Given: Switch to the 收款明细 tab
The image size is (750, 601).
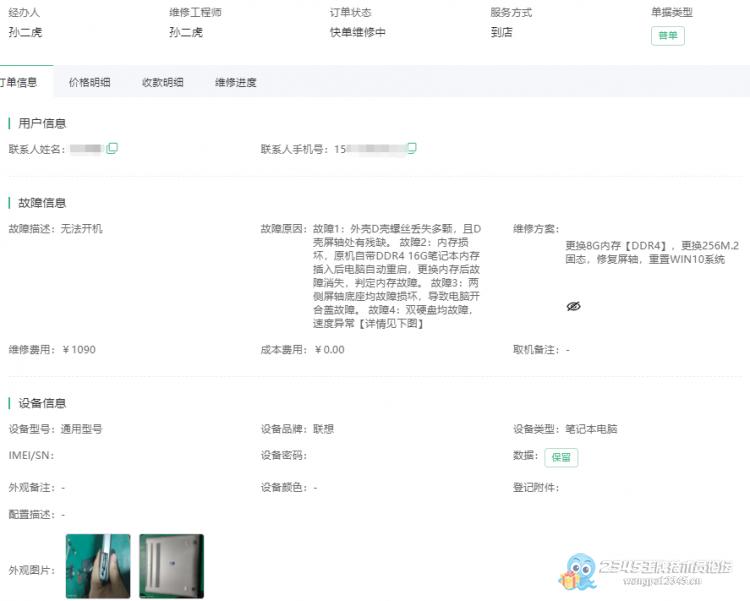Looking at the screenshot, I should [163, 82].
